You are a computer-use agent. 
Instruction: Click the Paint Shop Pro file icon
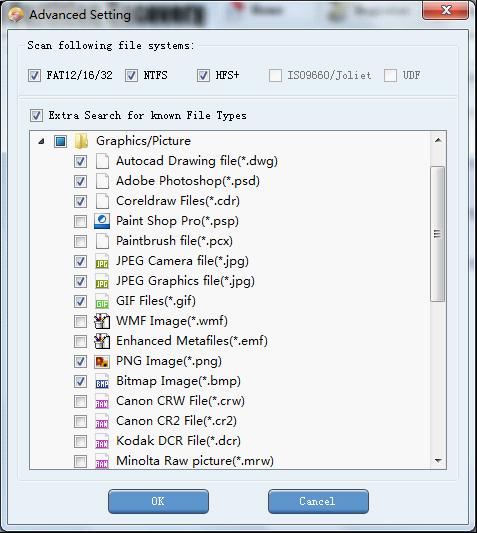point(102,221)
